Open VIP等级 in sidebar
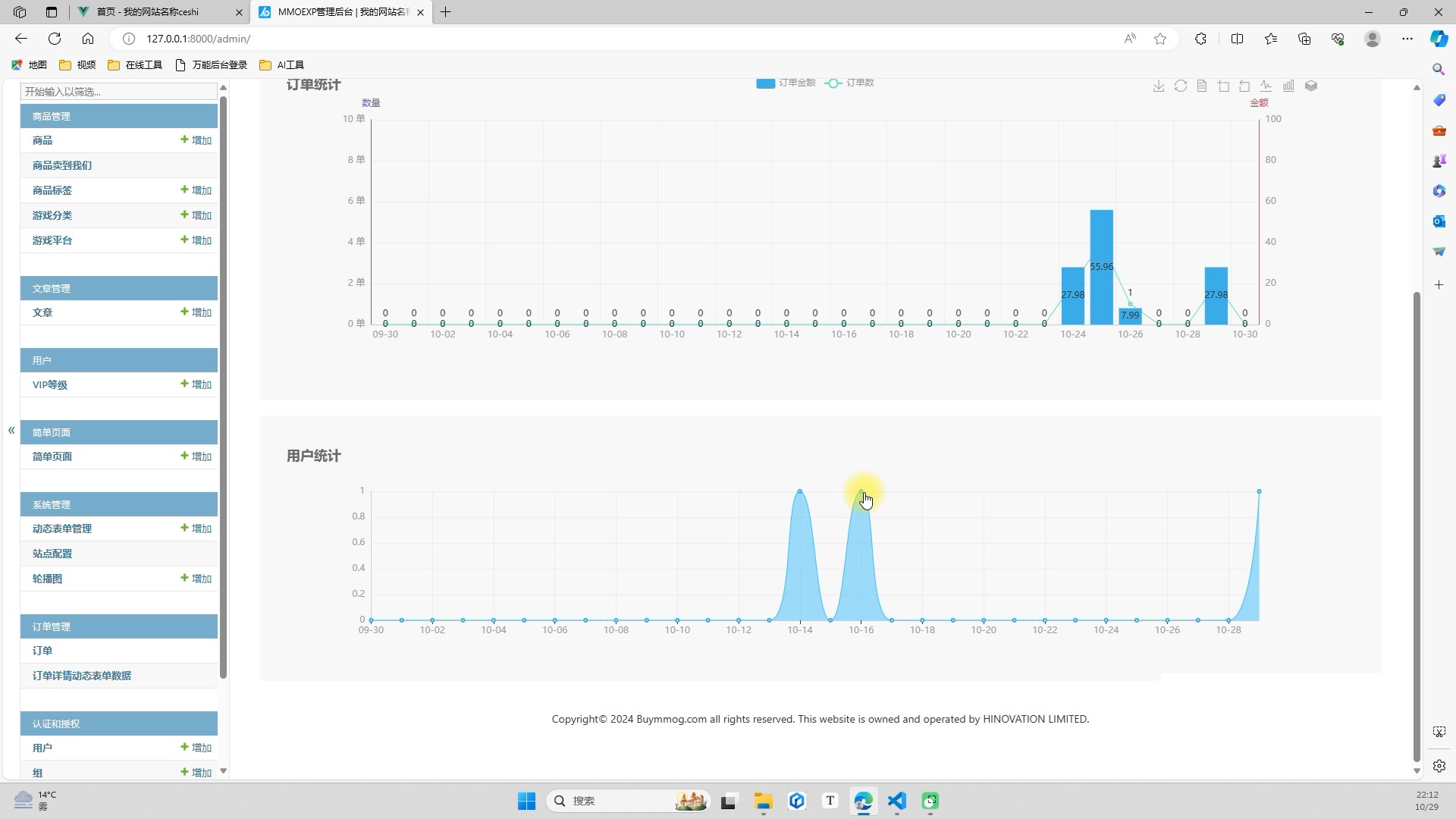 pyautogui.click(x=50, y=384)
